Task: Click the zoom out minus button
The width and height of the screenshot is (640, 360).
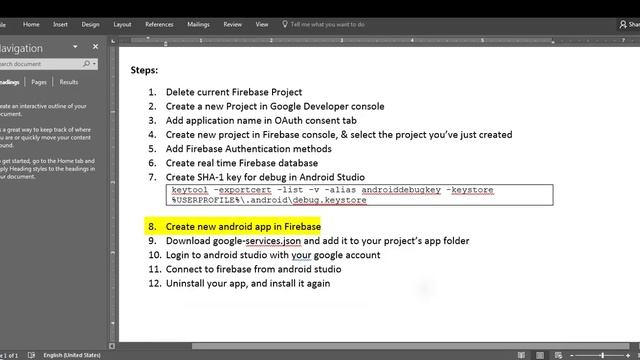Action: click(572, 356)
